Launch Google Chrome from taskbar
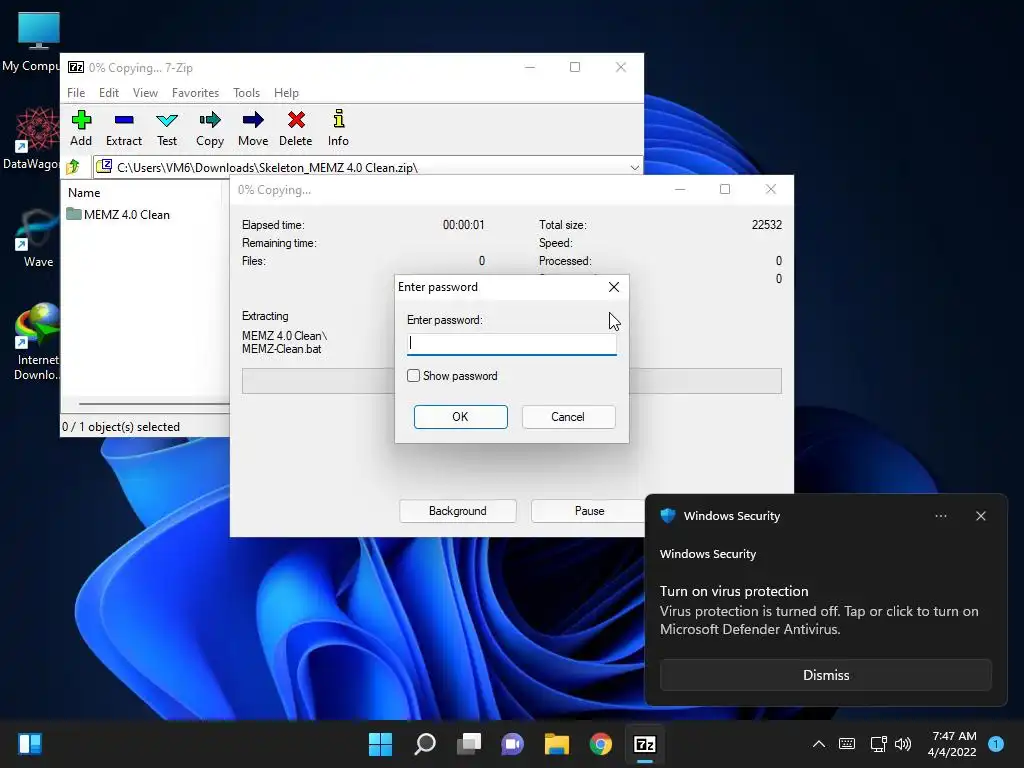This screenshot has height=768, width=1024. point(601,744)
